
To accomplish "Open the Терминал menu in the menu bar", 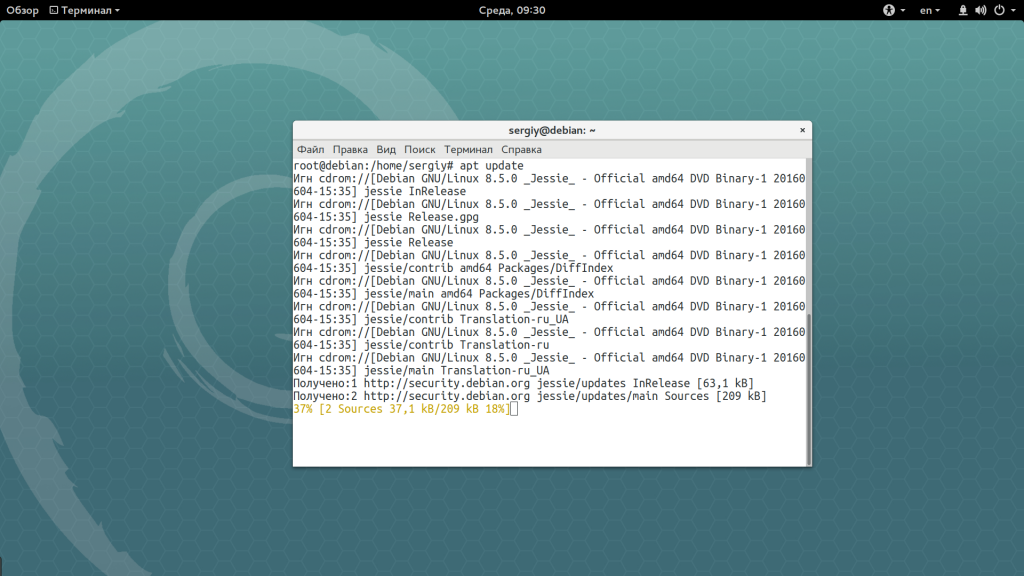I will point(468,149).
